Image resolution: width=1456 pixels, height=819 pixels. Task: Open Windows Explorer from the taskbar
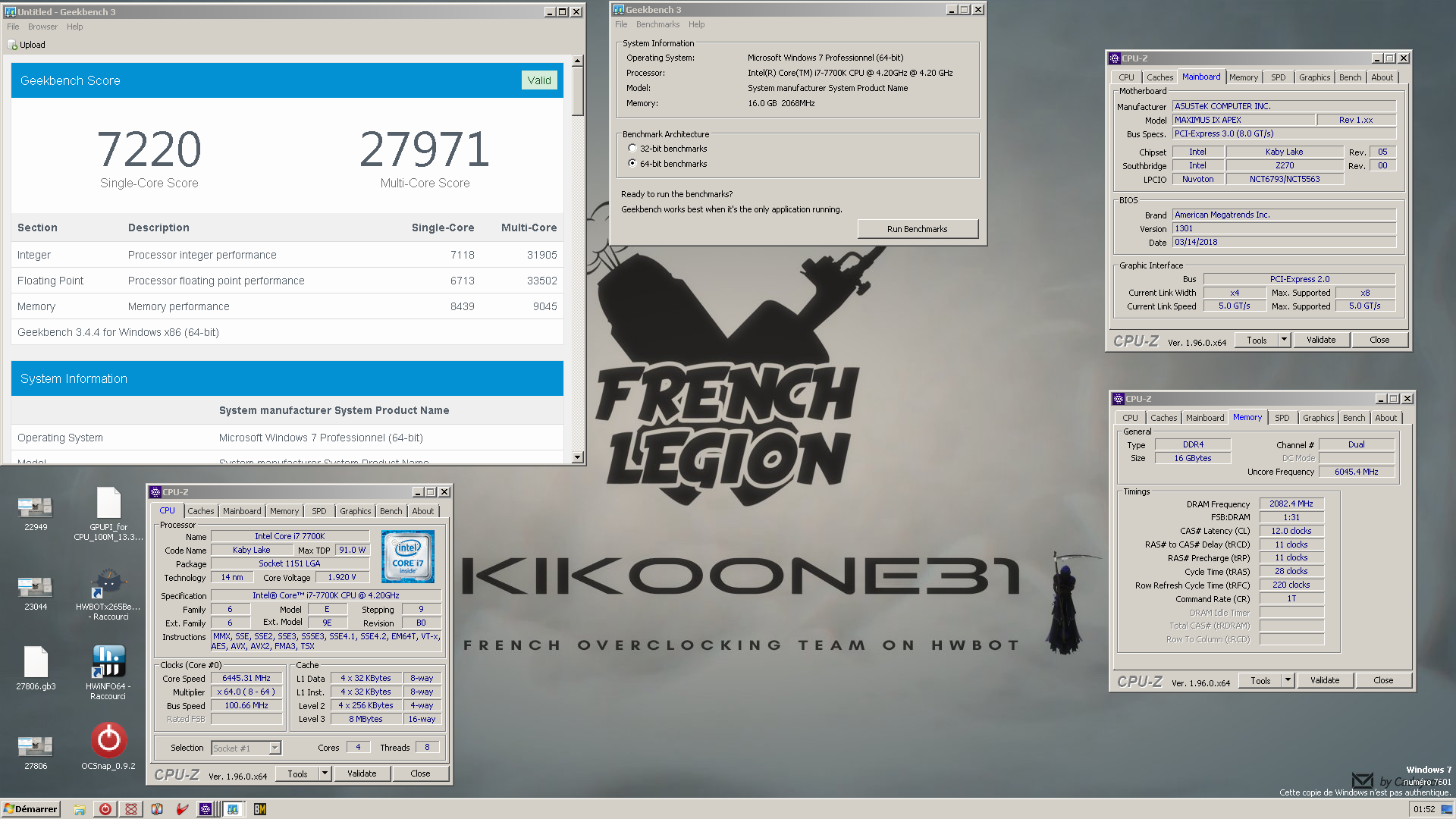tap(80, 809)
